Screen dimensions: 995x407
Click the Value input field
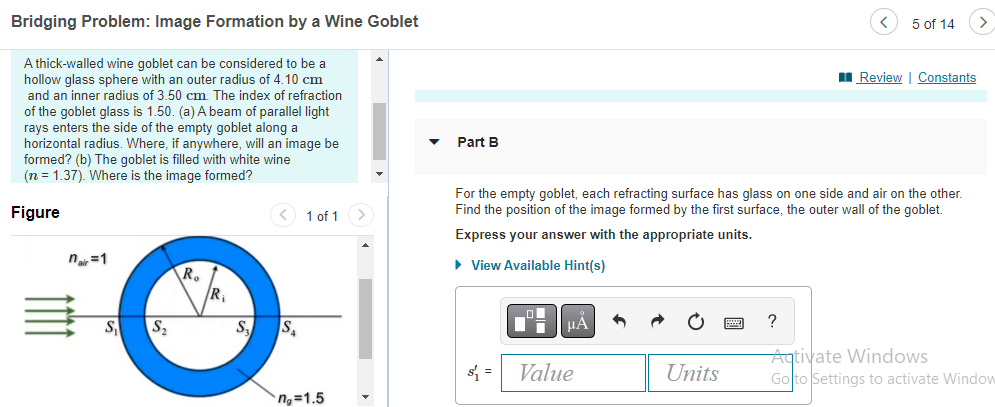[x=573, y=373]
